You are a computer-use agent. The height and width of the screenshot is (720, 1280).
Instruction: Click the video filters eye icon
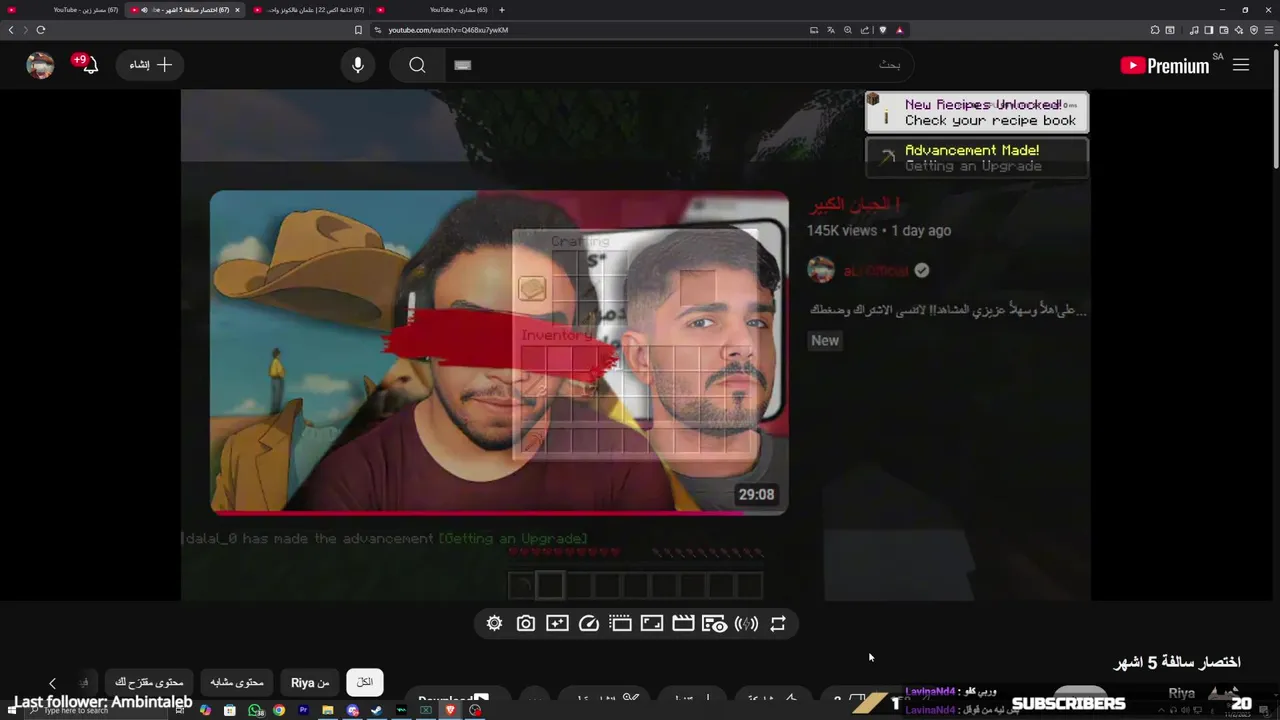tap(714, 623)
